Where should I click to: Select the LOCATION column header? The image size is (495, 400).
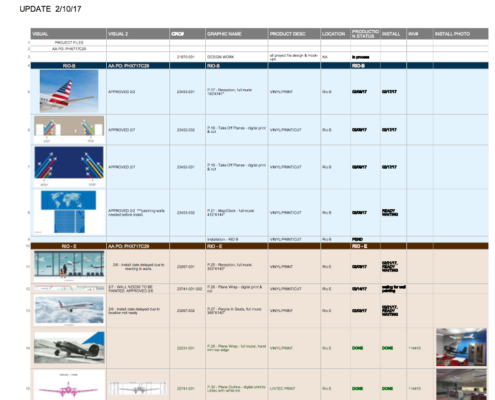tap(335, 34)
